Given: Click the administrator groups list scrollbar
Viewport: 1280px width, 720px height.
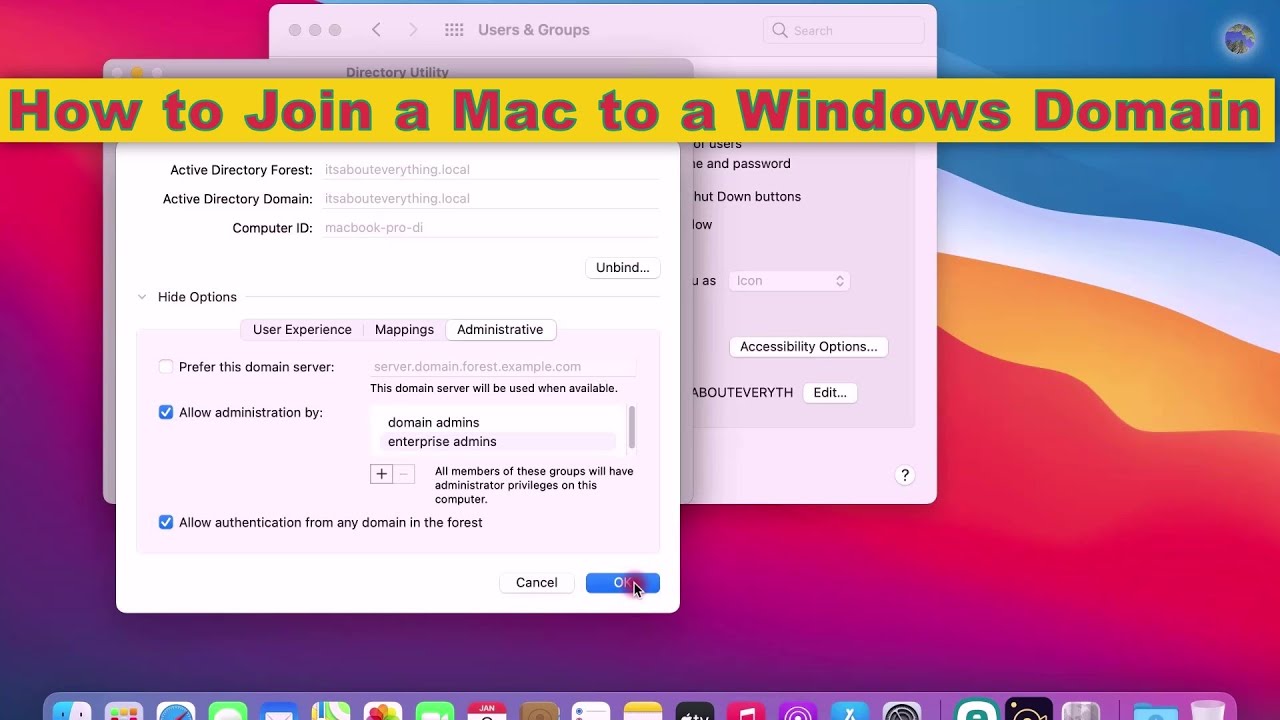Looking at the screenshot, I should 631,427.
